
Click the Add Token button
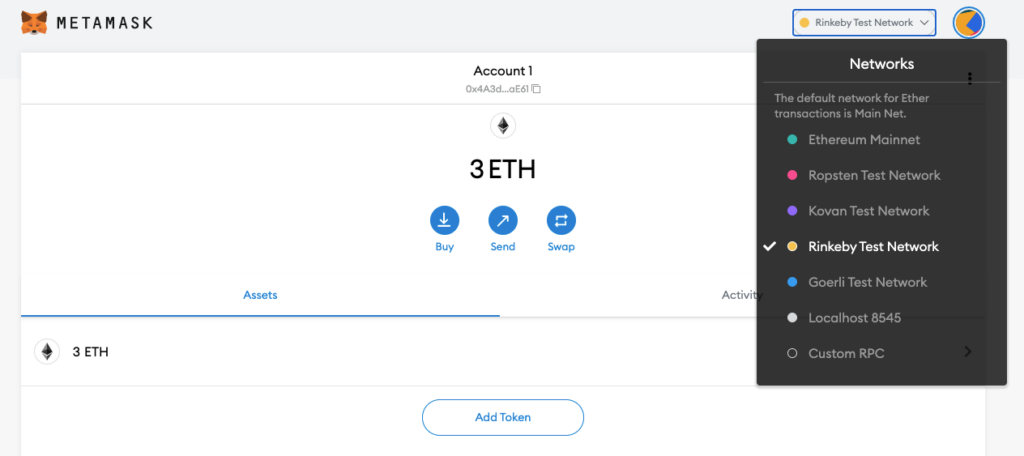[503, 417]
